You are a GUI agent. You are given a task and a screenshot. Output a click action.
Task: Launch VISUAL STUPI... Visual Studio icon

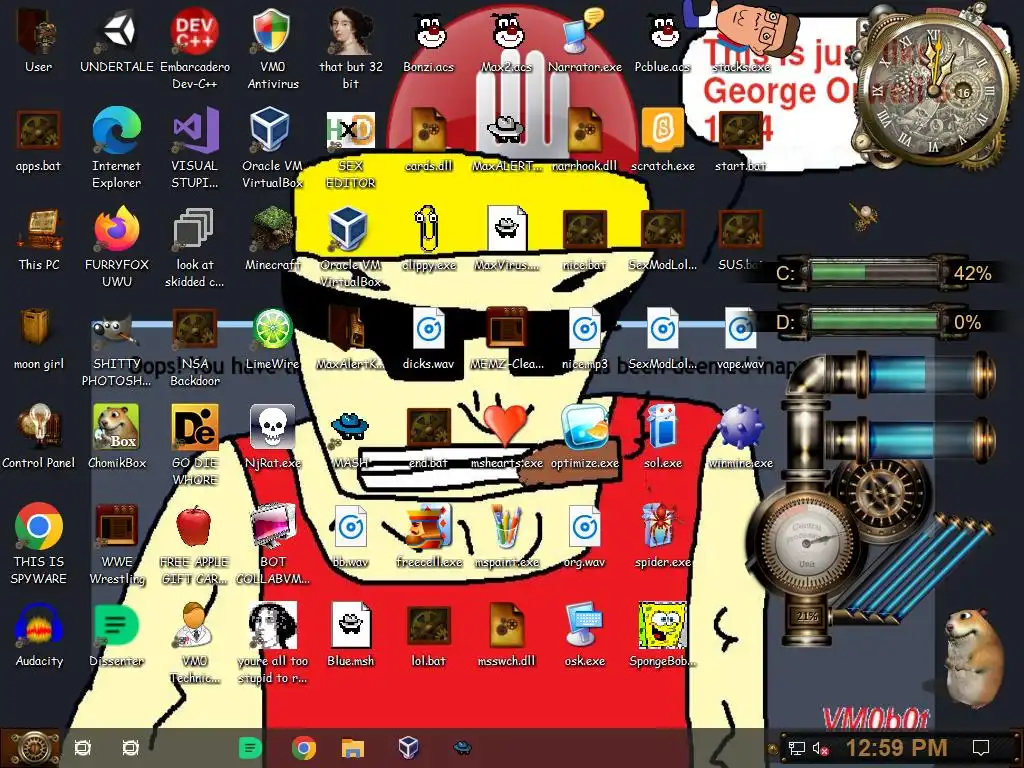195,131
